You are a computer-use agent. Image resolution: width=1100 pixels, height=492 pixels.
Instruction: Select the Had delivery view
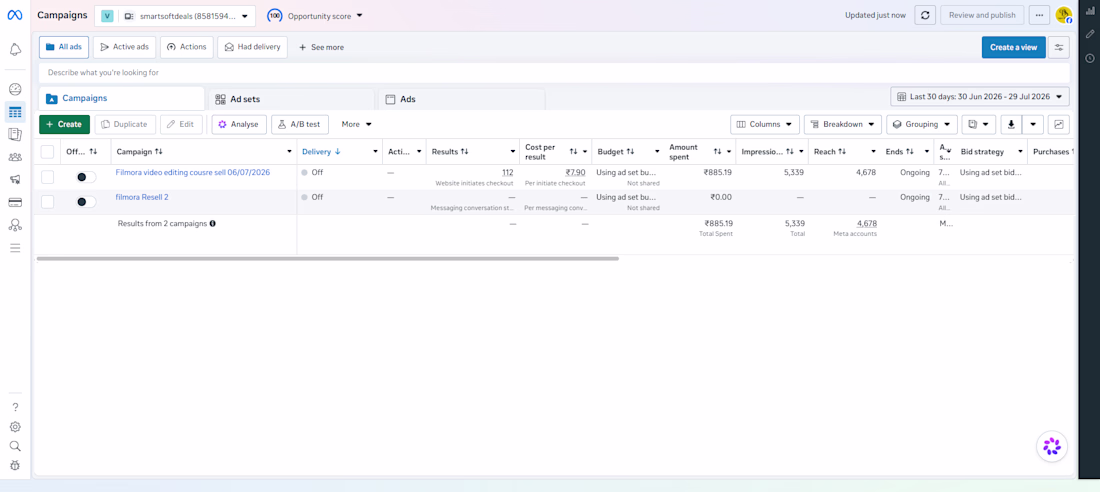[253, 47]
